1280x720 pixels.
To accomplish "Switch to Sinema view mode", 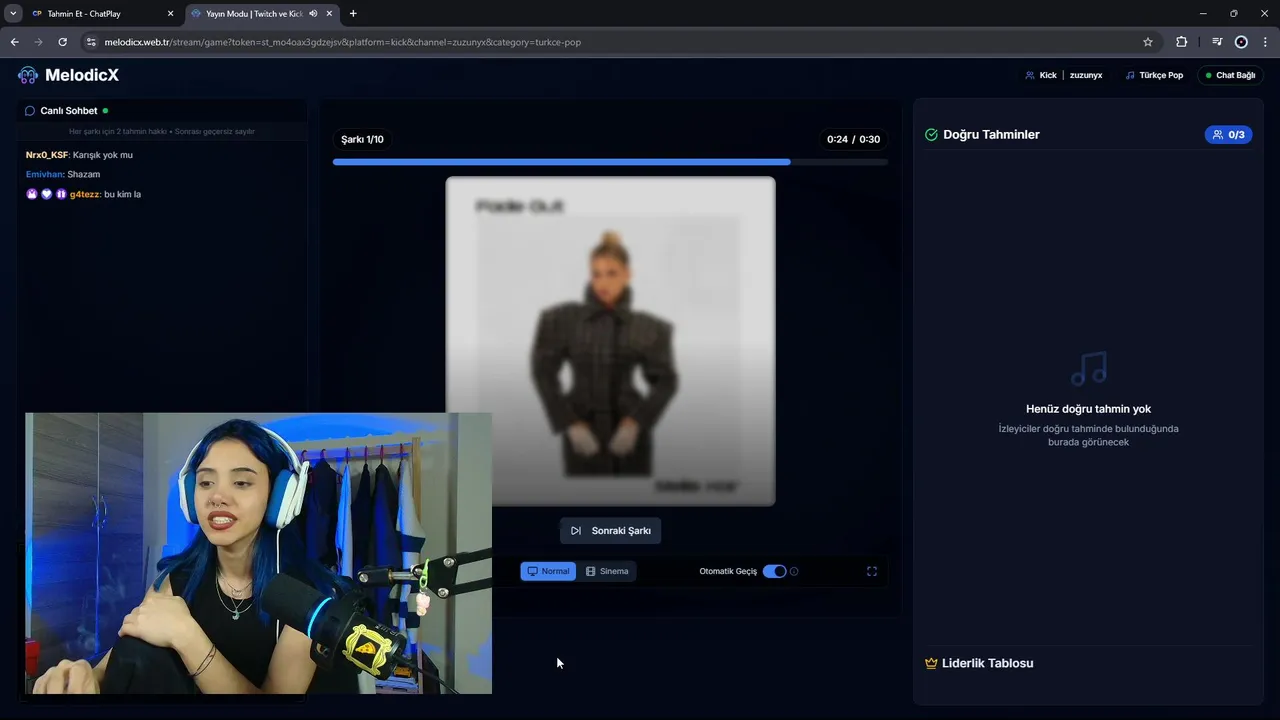I will [607, 571].
